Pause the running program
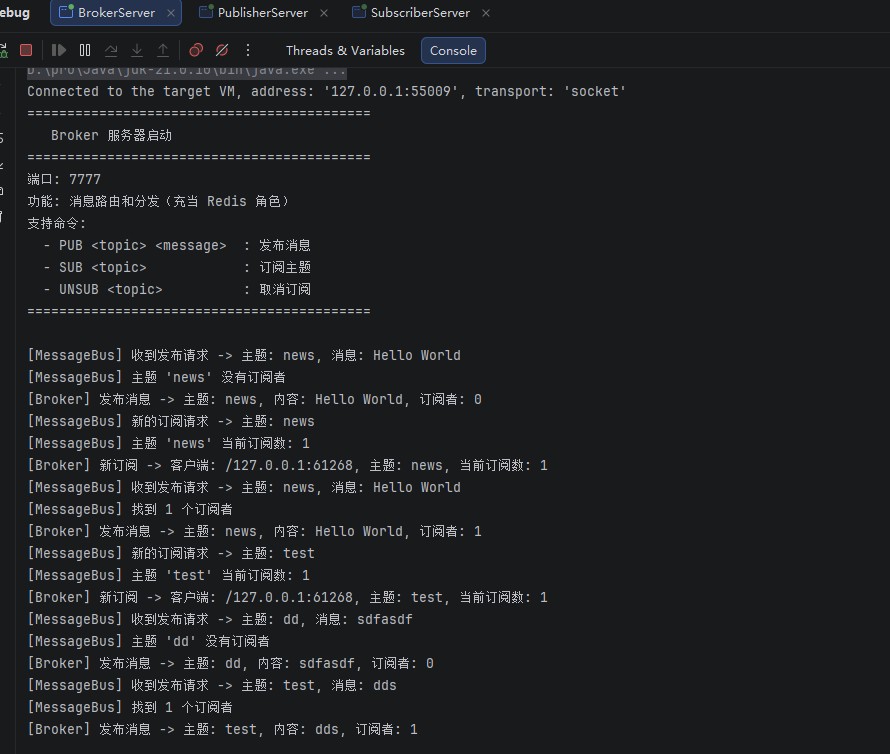 coord(85,51)
